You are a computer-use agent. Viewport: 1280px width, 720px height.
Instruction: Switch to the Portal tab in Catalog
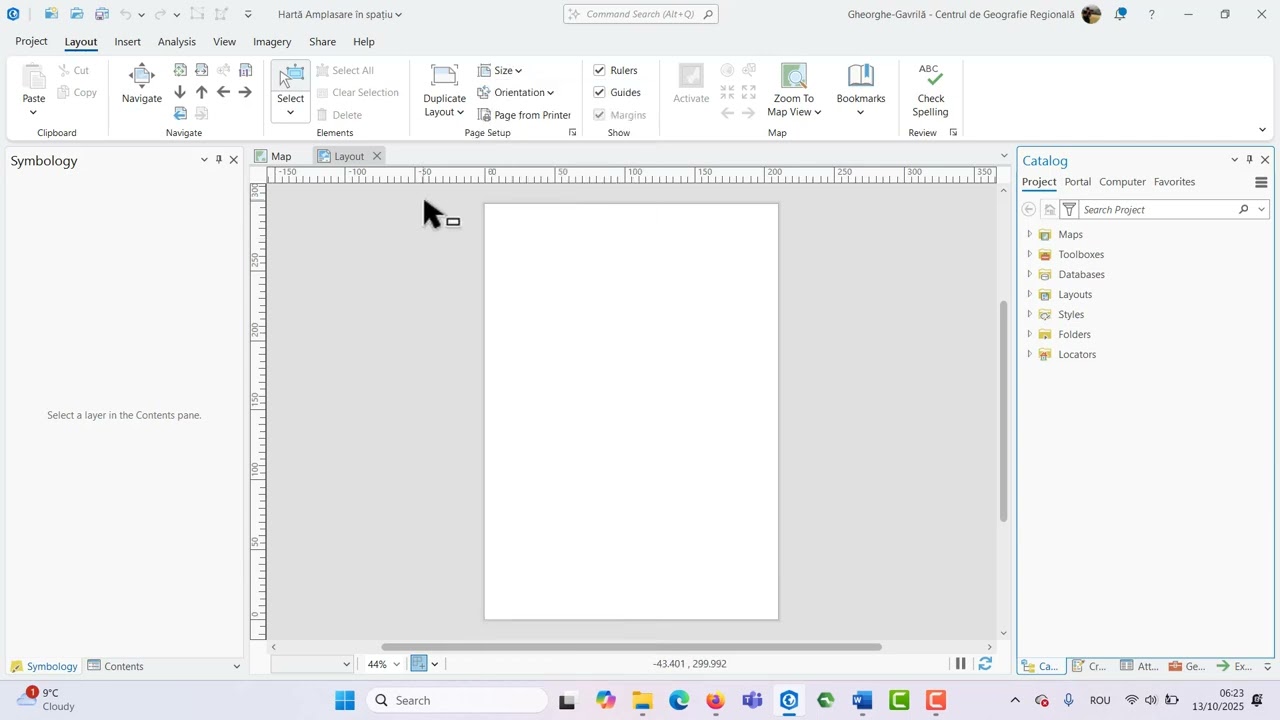coord(1078,182)
